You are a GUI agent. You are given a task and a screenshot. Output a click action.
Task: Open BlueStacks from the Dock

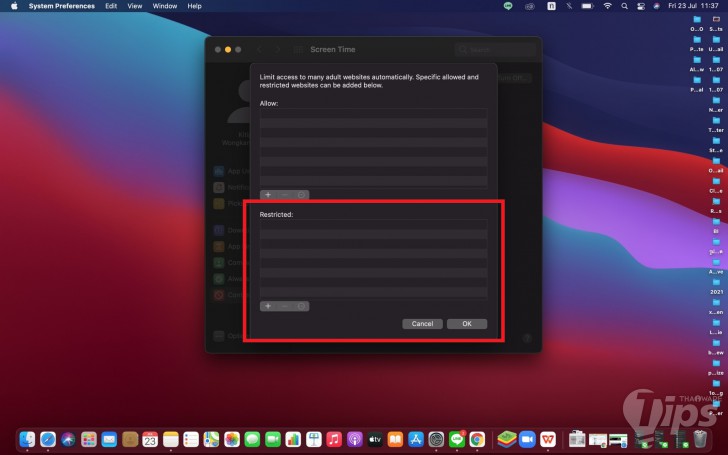(x=507, y=439)
